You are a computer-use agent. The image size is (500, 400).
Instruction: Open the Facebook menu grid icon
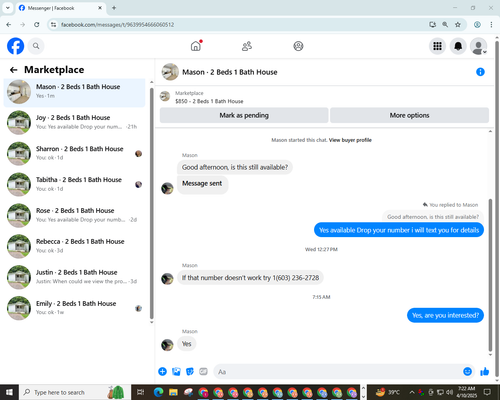437,46
